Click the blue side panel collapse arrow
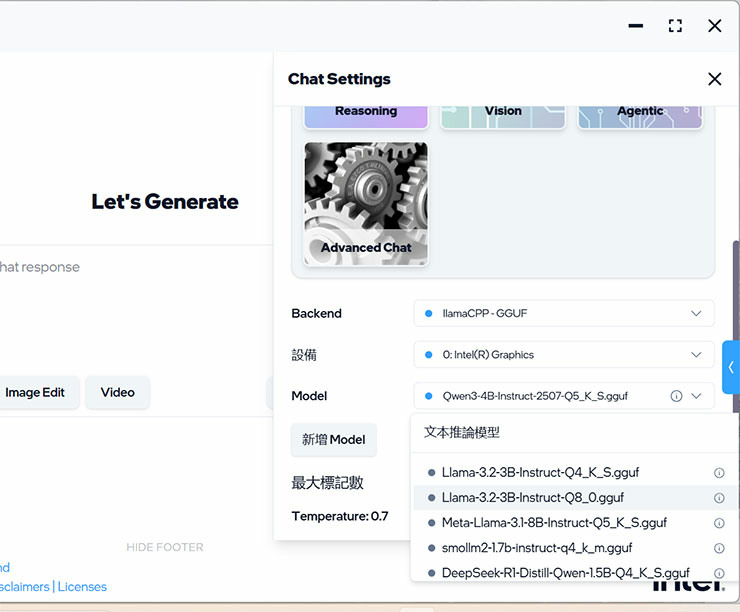 click(x=731, y=367)
